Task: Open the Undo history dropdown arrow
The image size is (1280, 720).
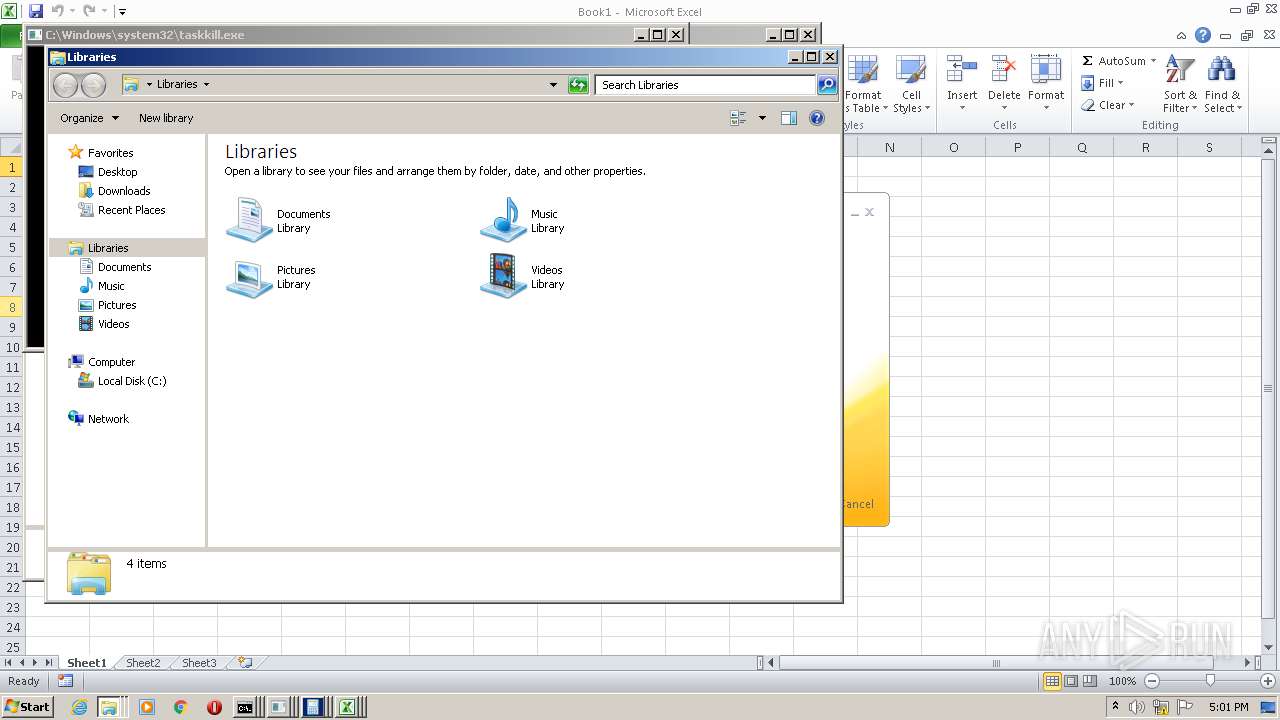Action: click(72, 11)
